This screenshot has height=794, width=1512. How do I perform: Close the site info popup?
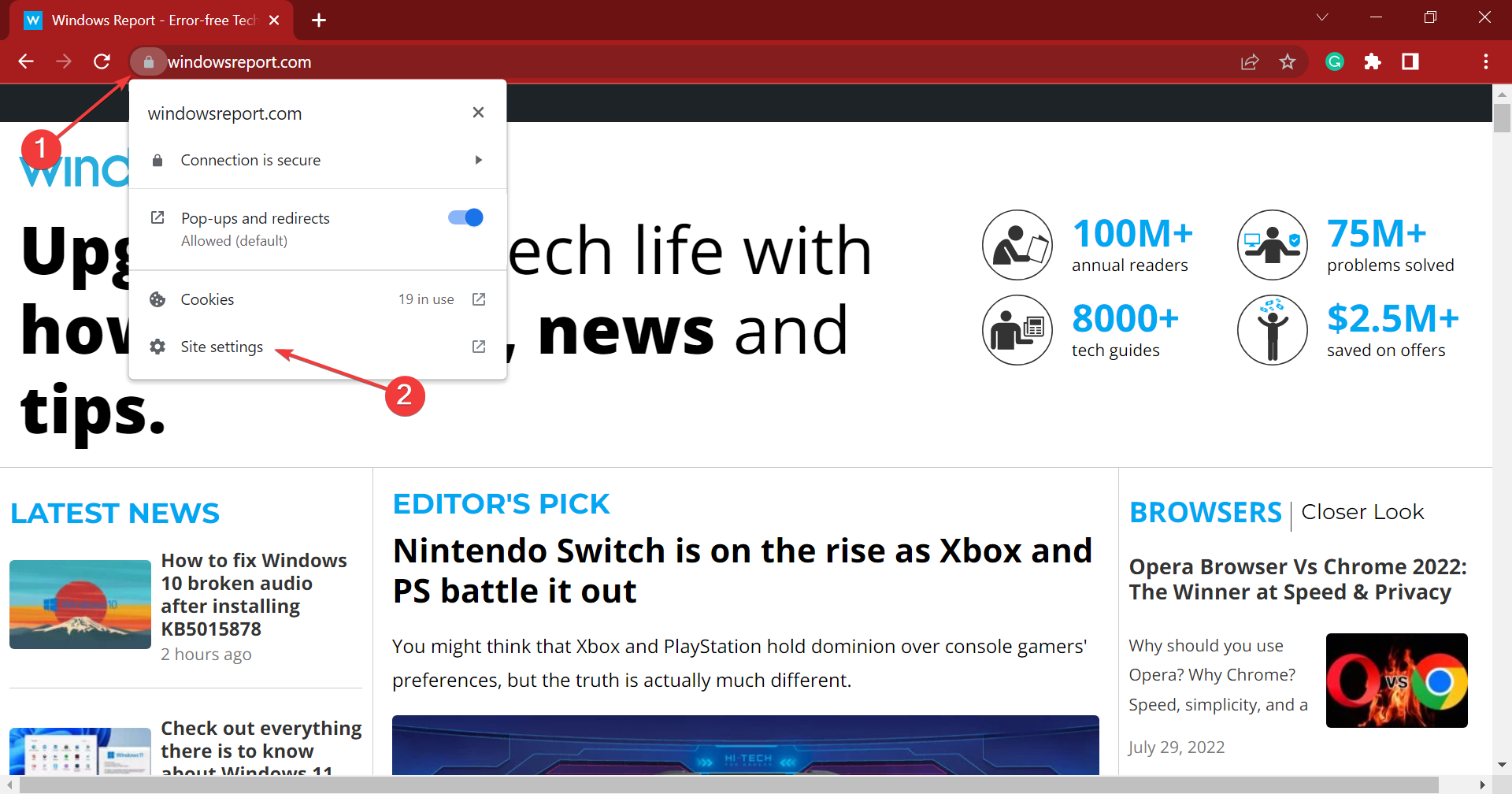point(478,113)
